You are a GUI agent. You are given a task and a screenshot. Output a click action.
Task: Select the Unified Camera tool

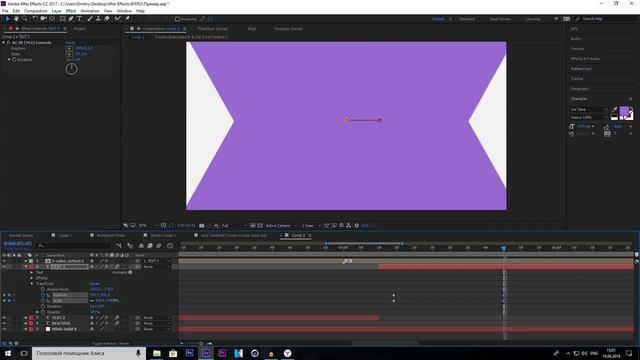coord(43,19)
